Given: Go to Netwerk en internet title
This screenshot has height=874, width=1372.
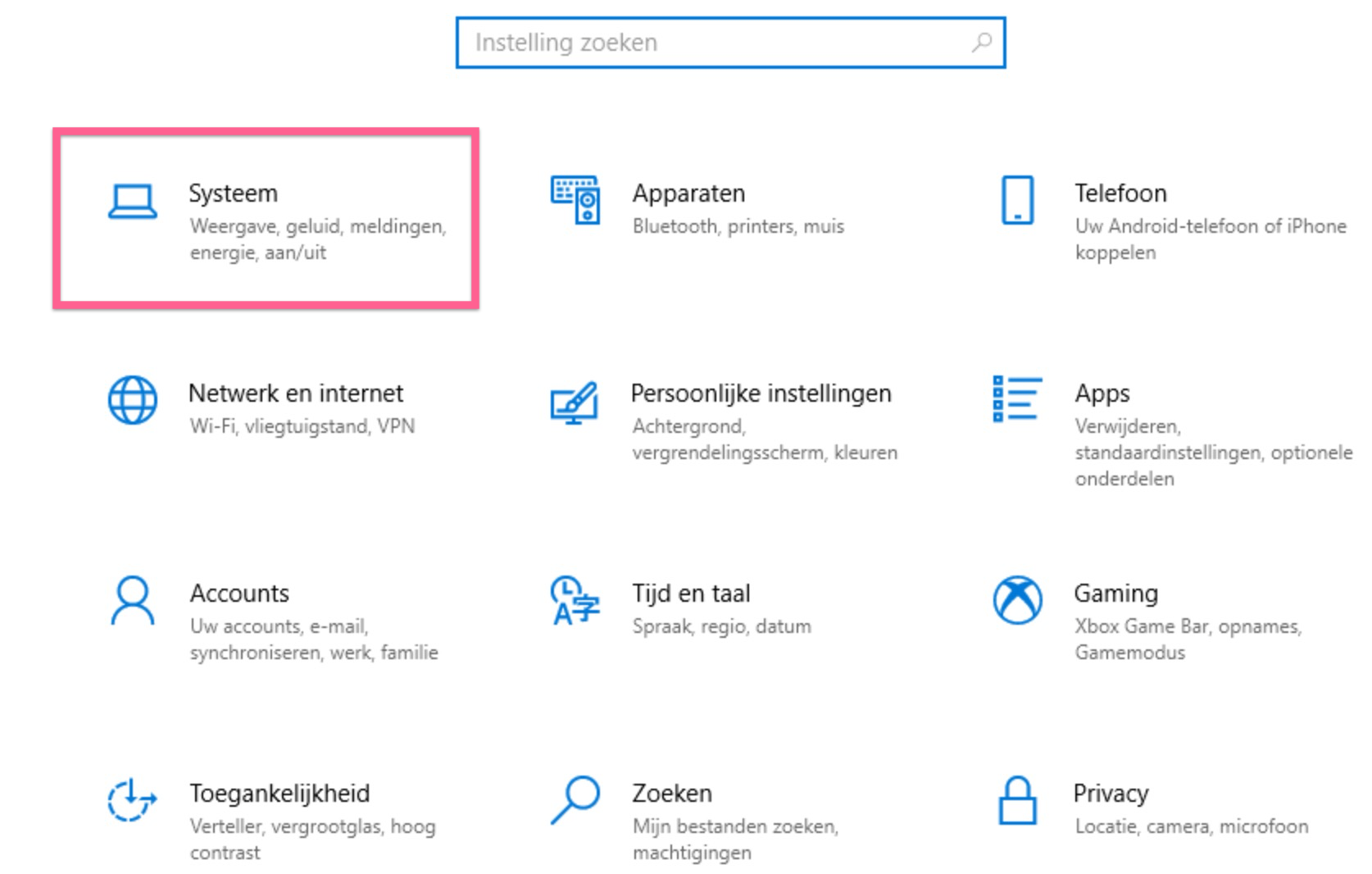Looking at the screenshot, I should coord(296,394).
